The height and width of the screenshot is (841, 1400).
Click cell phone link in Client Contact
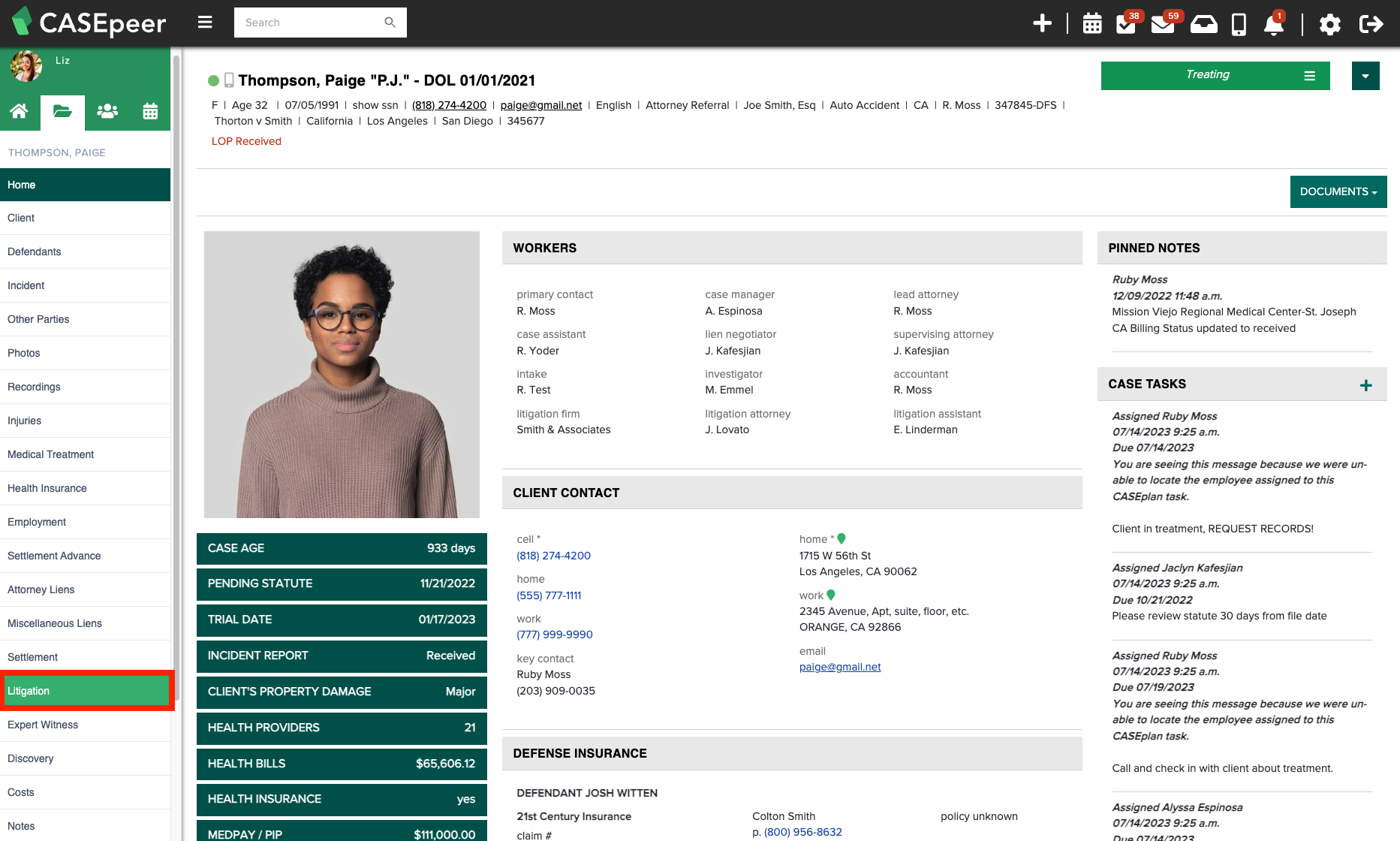click(553, 556)
